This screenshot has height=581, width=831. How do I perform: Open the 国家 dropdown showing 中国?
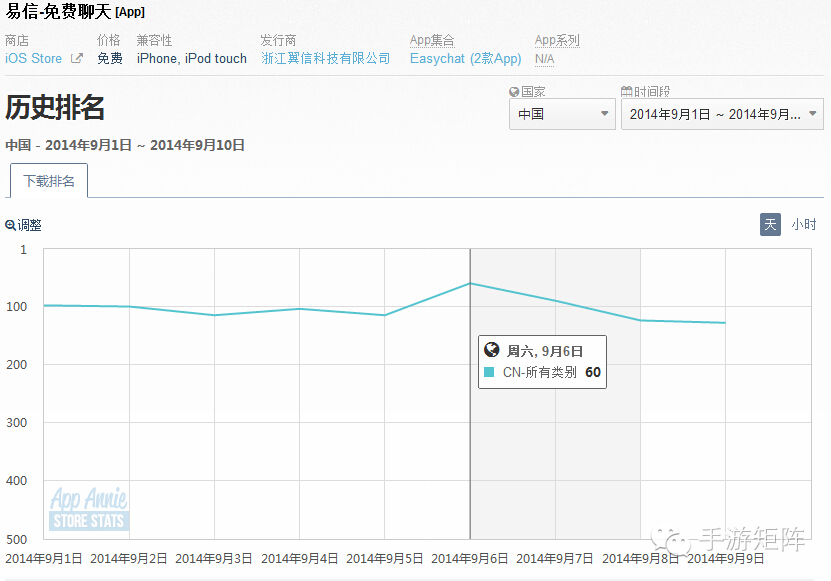562,114
